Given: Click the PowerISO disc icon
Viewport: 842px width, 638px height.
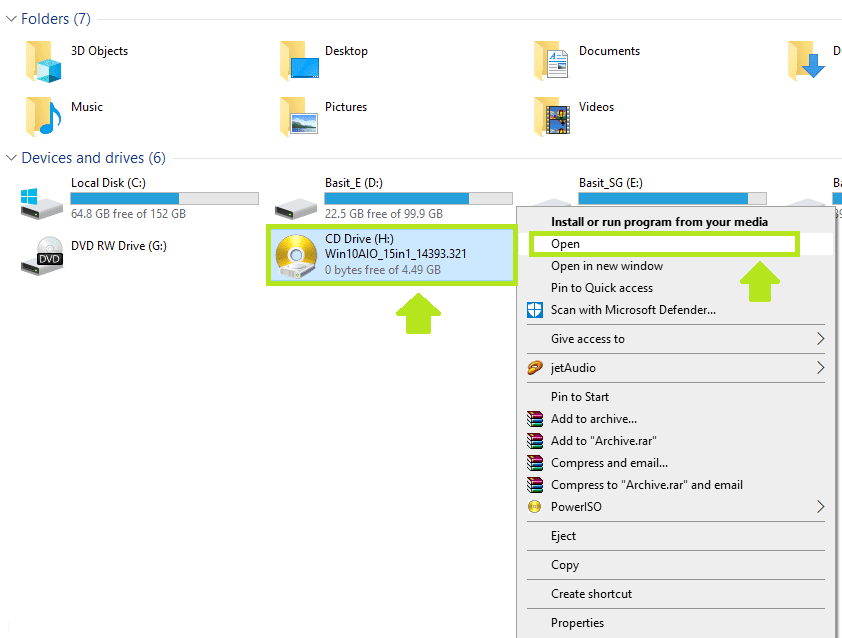Looking at the screenshot, I should tap(535, 507).
